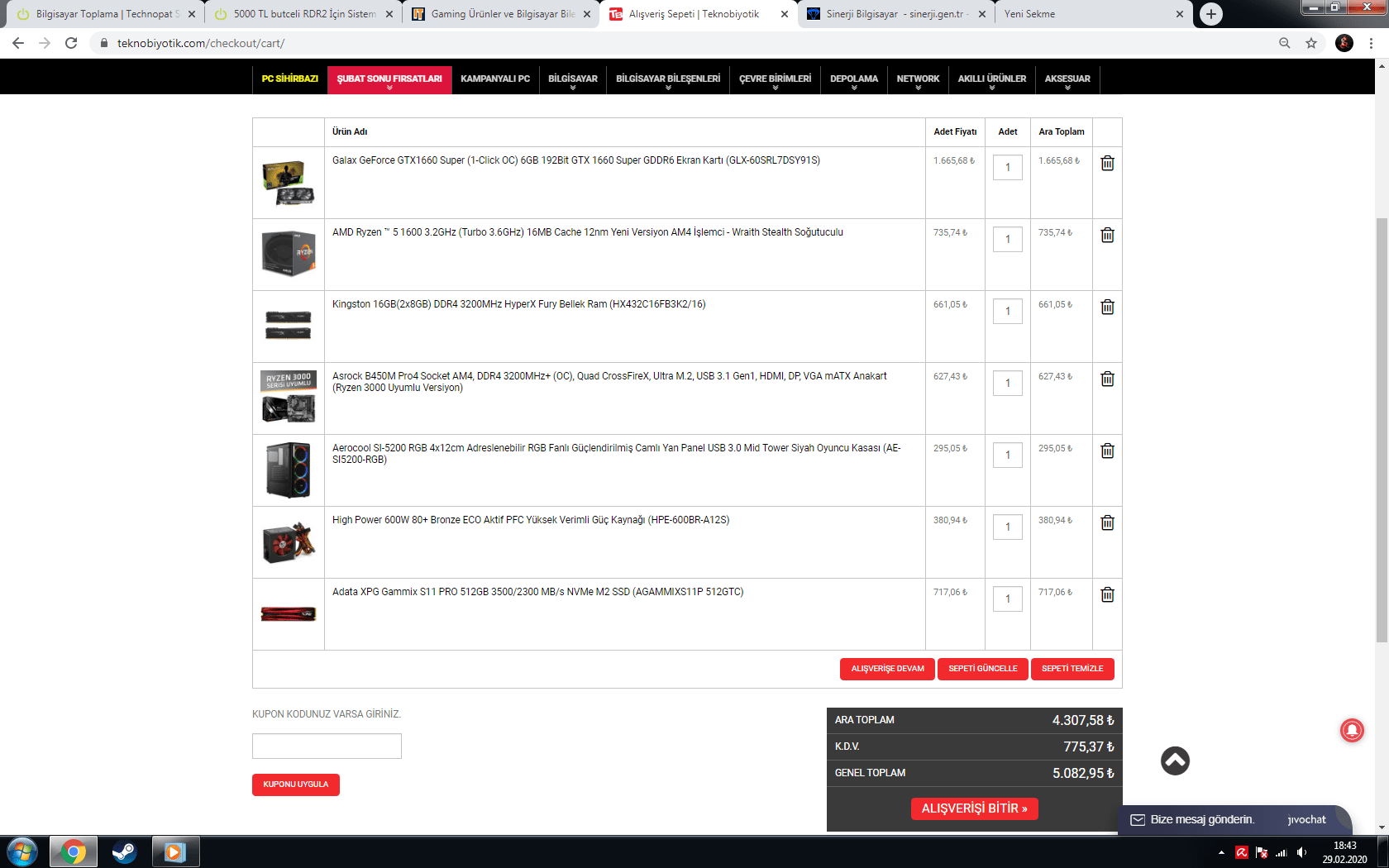The height and width of the screenshot is (868, 1389).
Task: Click quantity field for Galax GeForce GTX1660
Action: click(1008, 167)
